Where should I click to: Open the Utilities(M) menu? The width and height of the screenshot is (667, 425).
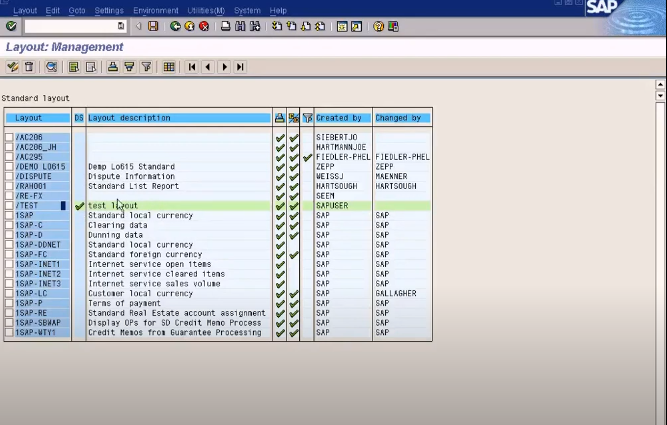click(206, 11)
